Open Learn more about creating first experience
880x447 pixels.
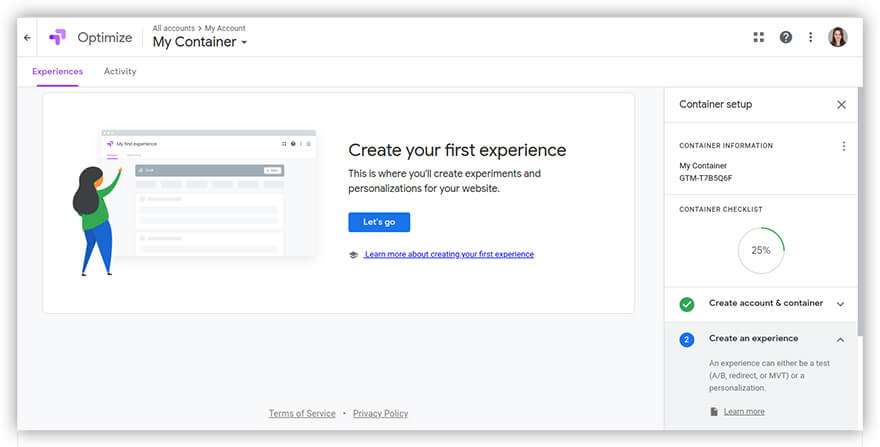449,255
